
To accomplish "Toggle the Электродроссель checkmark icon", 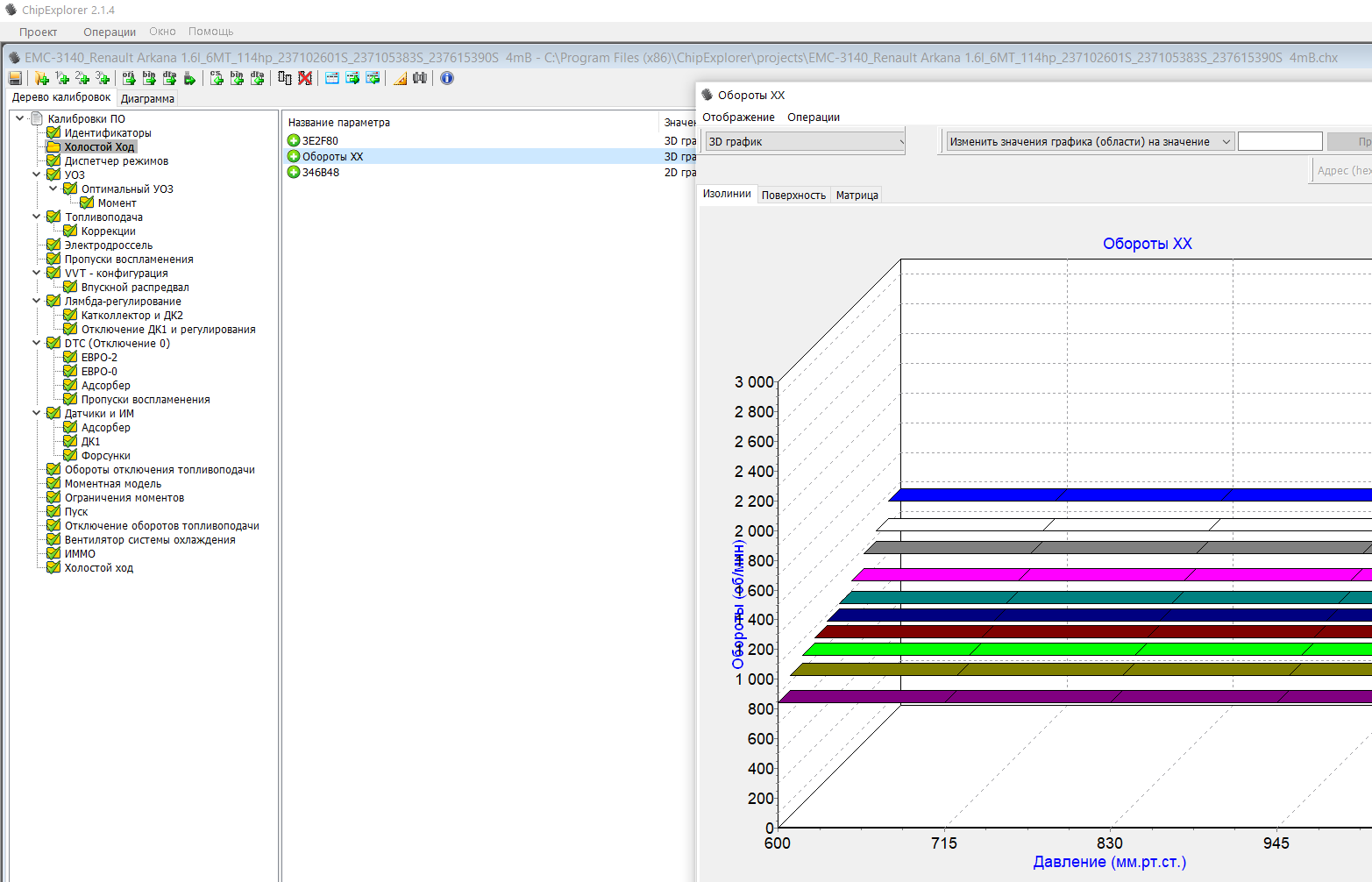I will [x=53, y=245].
